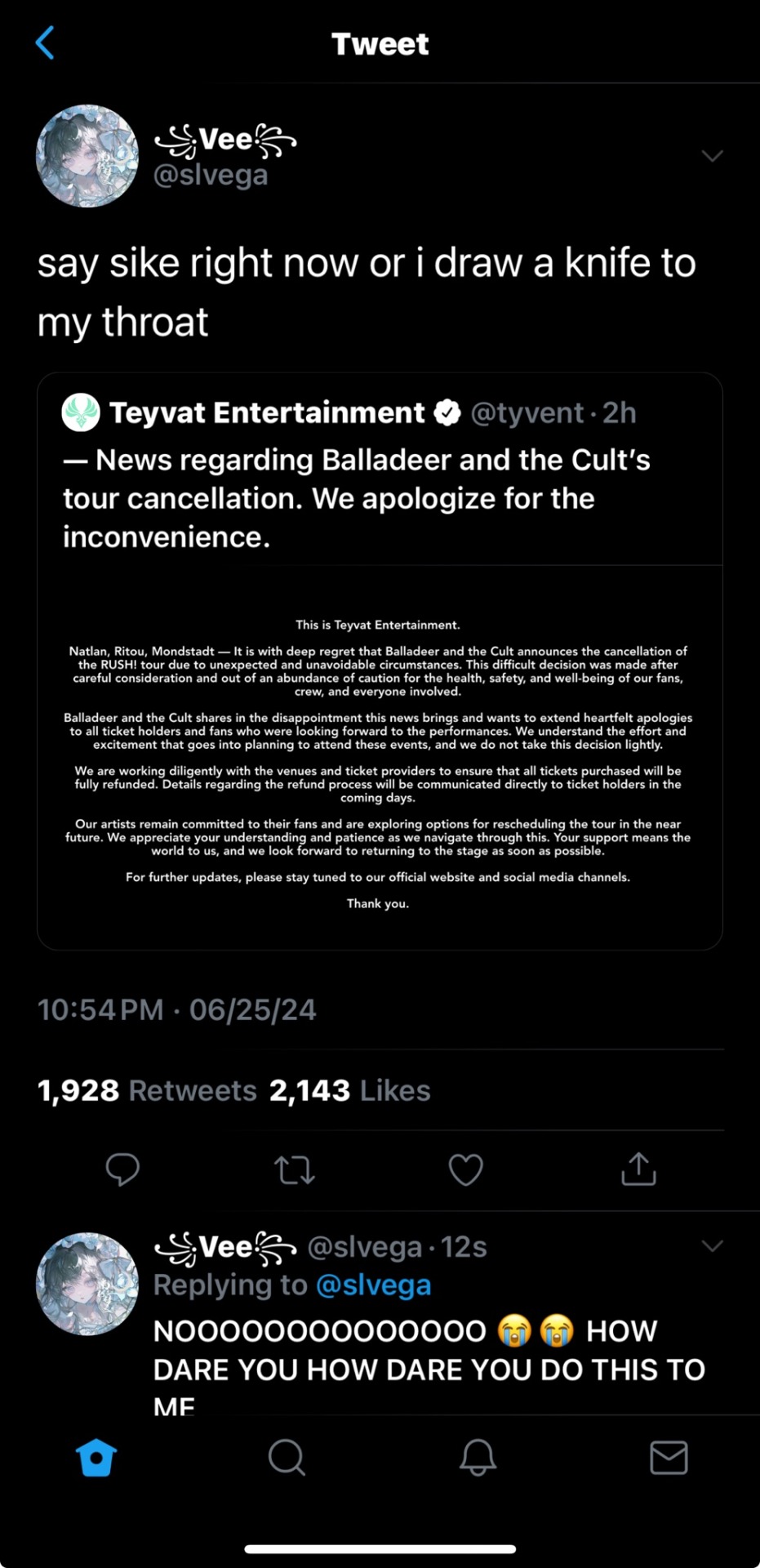The height and width of the screenshot is (1568, 760).
Task: Tap the @slvega handle under Vee
Action: click(x=211, y=176)
